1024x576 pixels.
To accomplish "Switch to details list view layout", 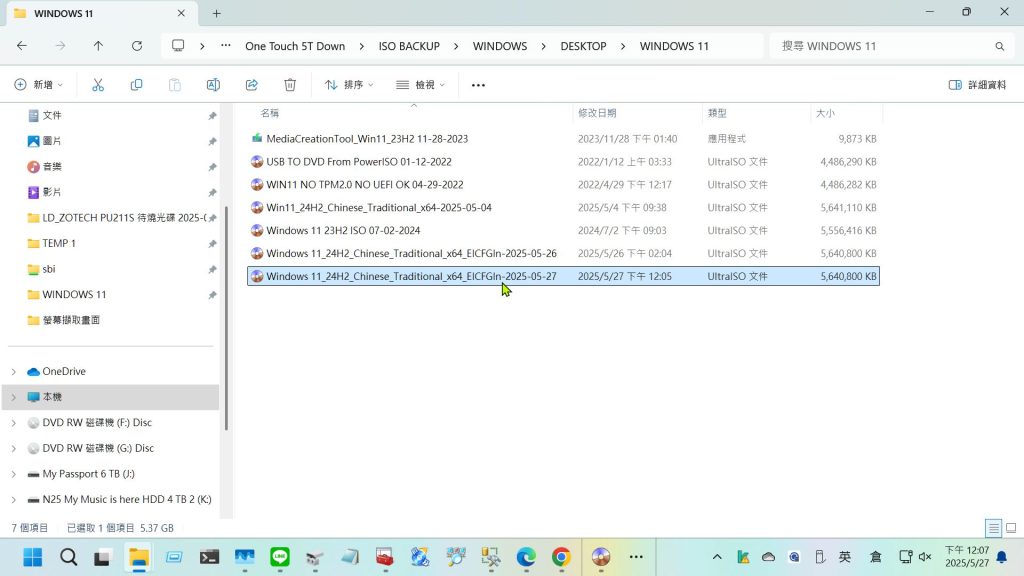I will tap(993, 528).
